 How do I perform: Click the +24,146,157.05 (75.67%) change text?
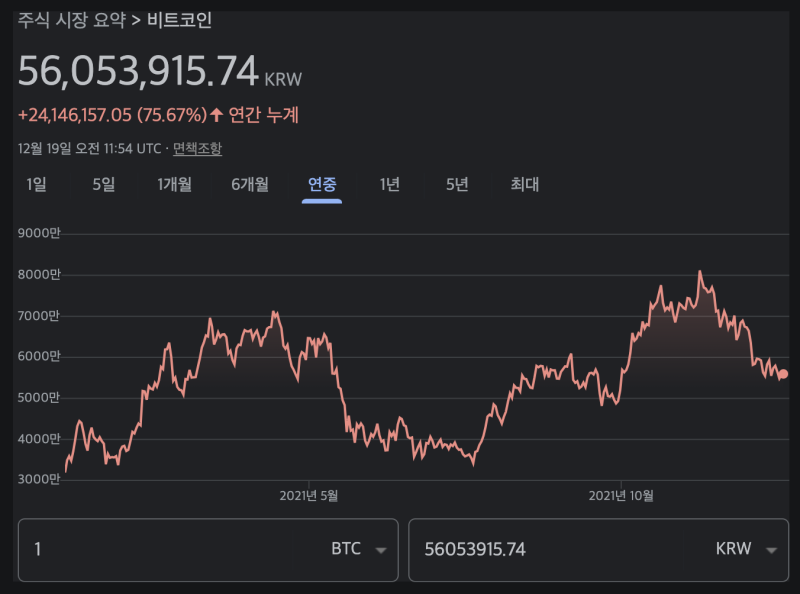pos(112,115)
